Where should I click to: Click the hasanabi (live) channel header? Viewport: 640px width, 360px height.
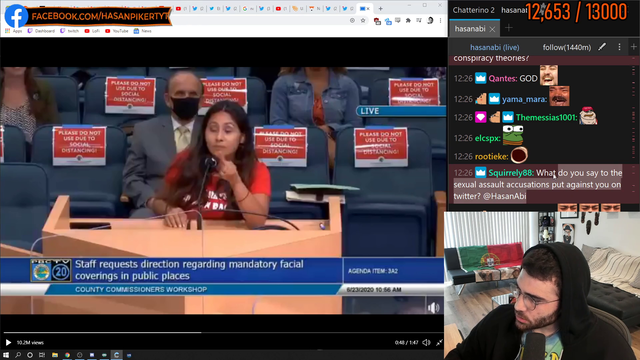click(x=494, y=47)
